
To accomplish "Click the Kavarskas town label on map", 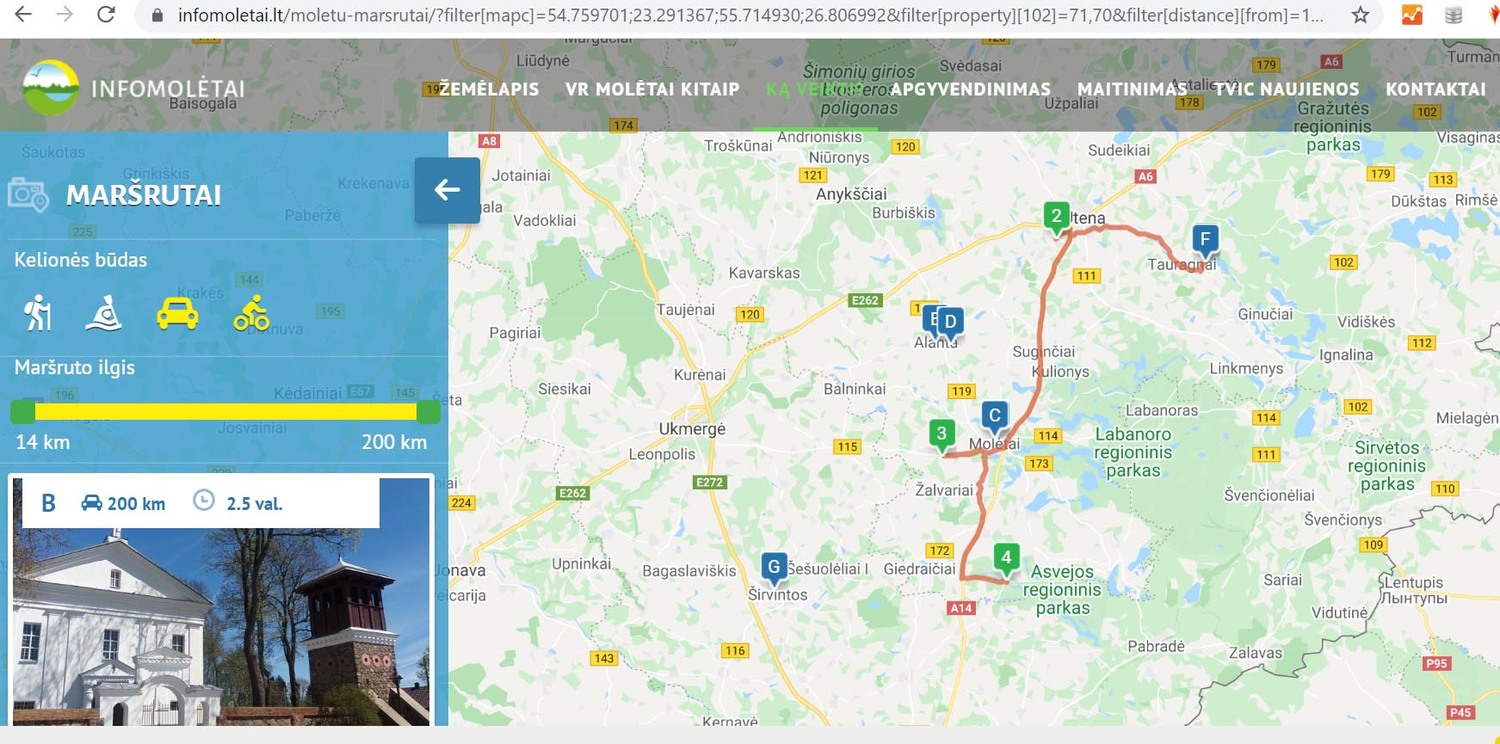I will (765, 272).
